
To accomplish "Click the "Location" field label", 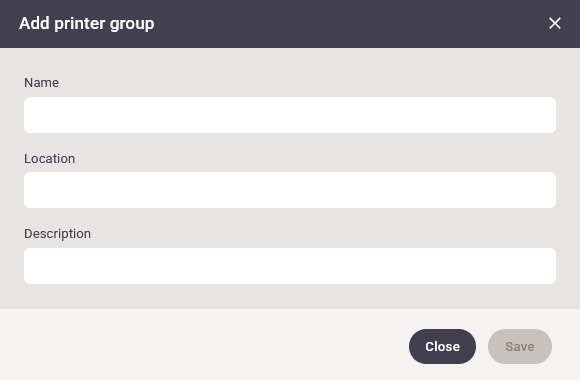I will 50,159.
